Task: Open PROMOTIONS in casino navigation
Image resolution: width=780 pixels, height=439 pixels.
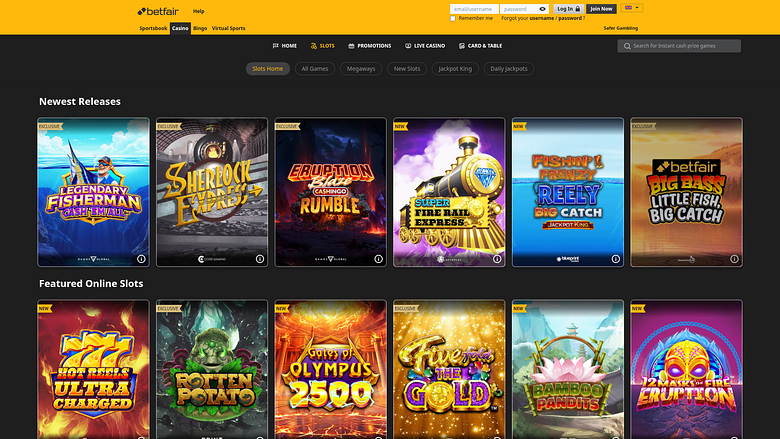Action: point(374,46)
